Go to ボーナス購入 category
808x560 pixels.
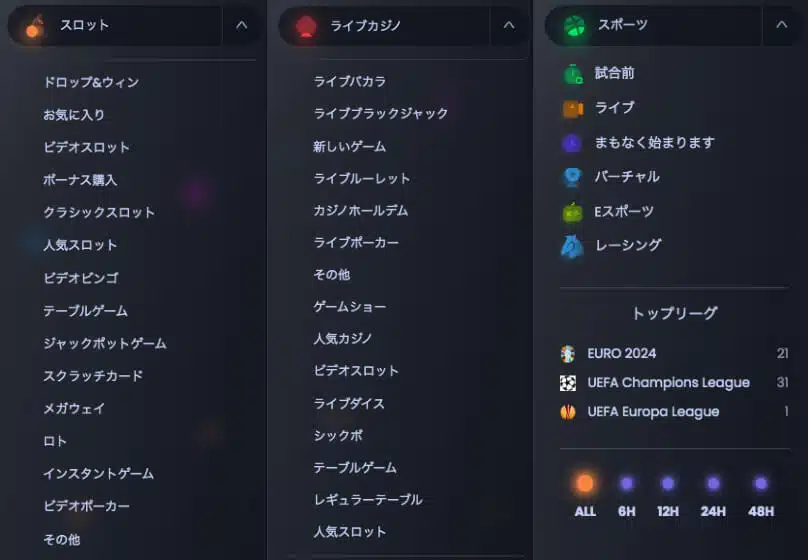[80, 180]
